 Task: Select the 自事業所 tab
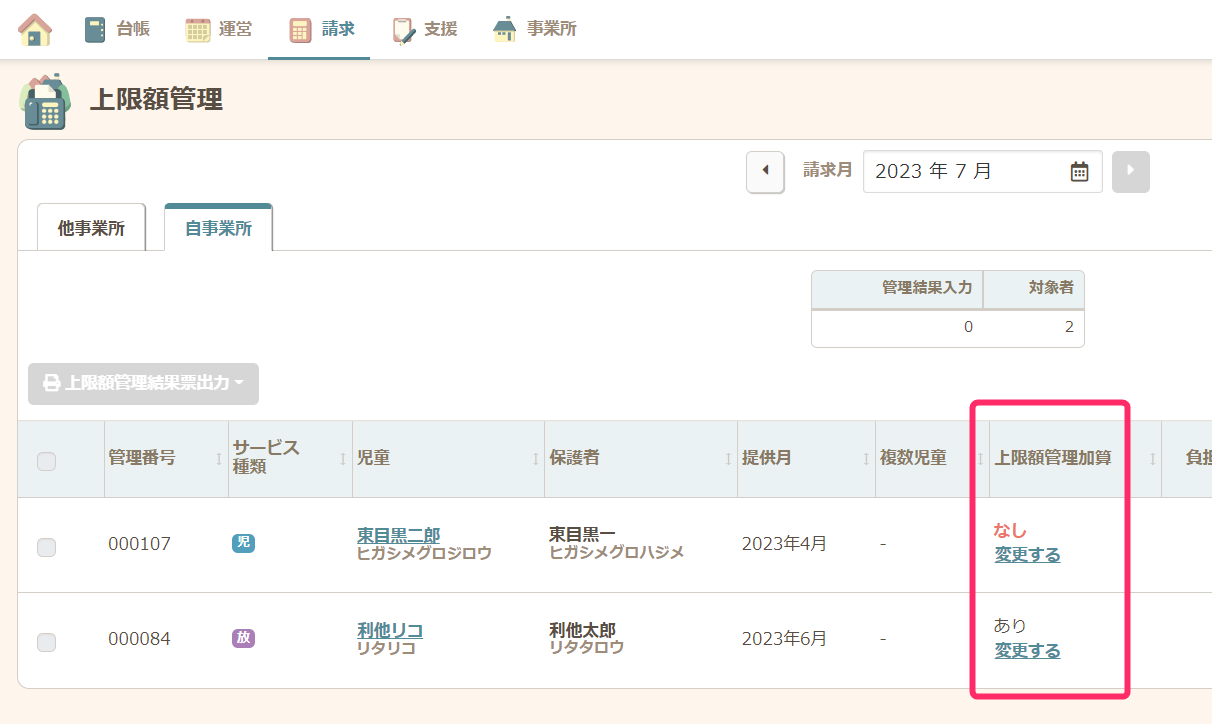[218, 228]
